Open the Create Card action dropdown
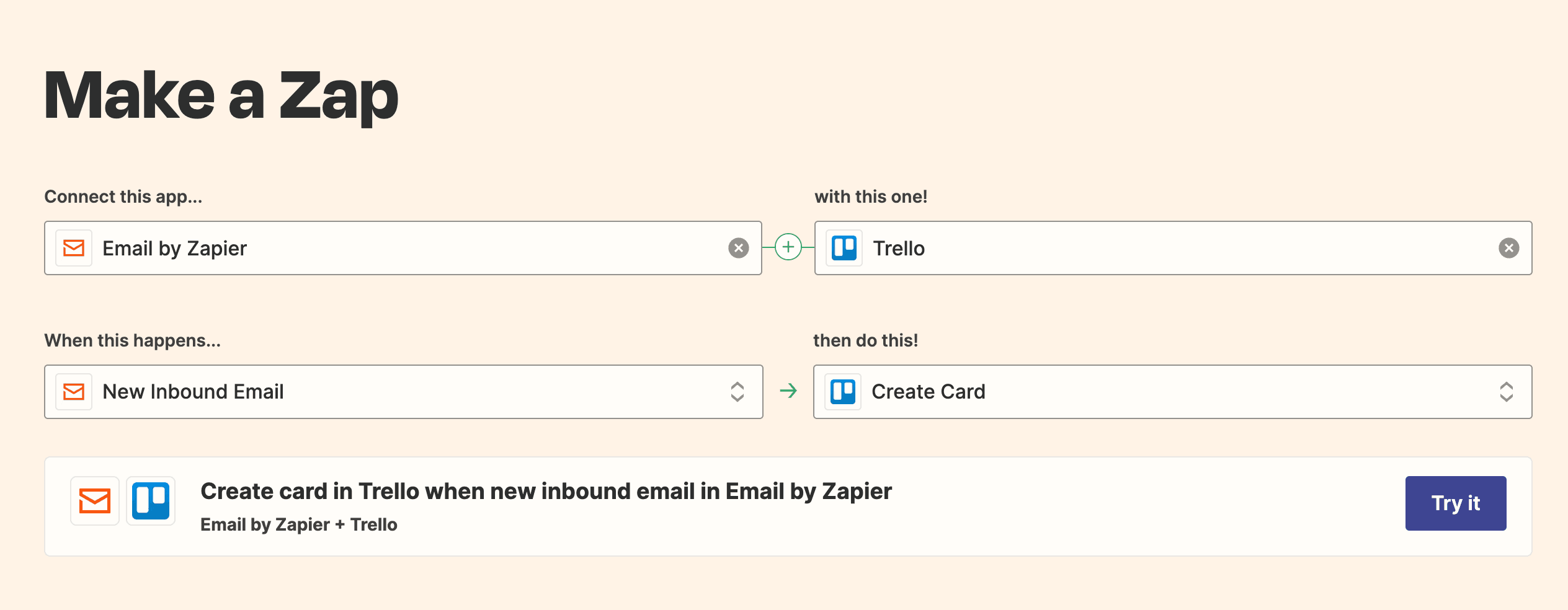Image resolution: width=1568 pixels, height=610 pixels. pos(1172,392)
